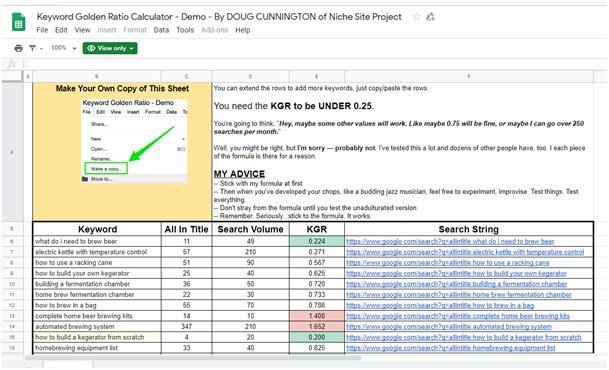Open the Add-ons menu
The image size is (609, 370).
(x=214, y=30)
